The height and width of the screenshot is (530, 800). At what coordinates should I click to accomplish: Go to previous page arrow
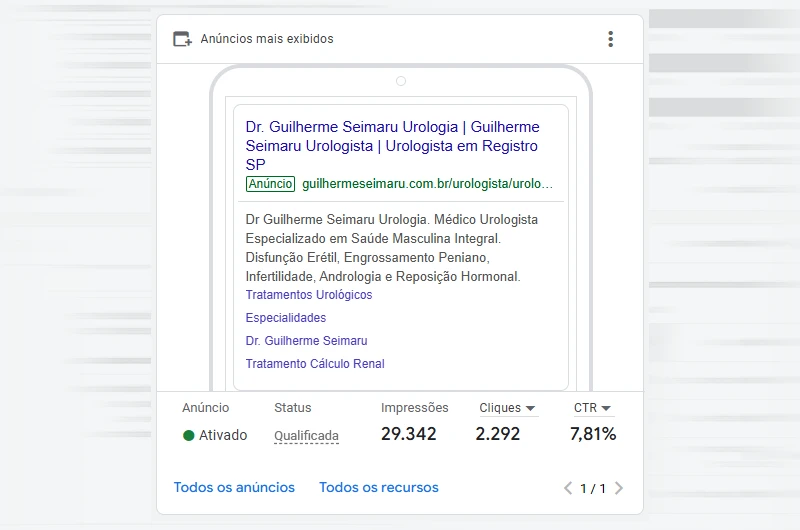[568, 489]
